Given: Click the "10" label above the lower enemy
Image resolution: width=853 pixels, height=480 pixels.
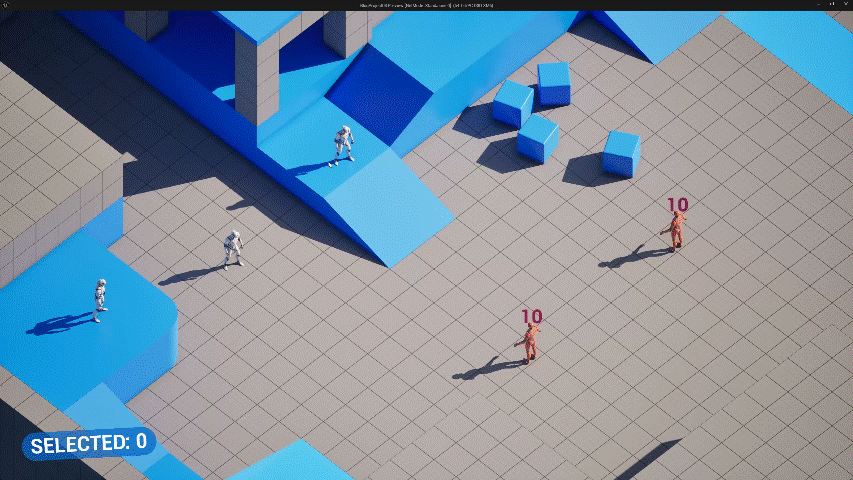Looking at the screenshot, I should coord(531,316).
